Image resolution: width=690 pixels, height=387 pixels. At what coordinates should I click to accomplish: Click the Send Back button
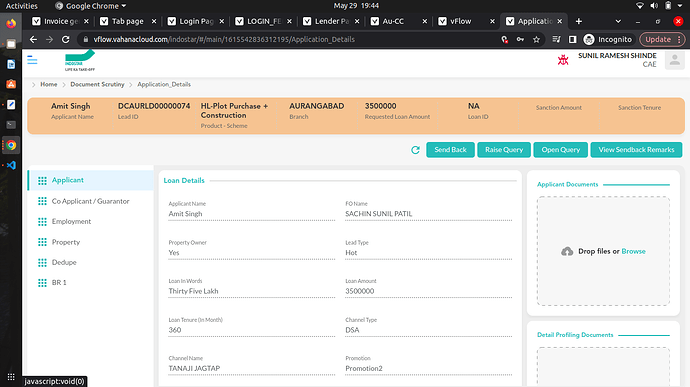pyautogui.click(x=450, y=150)
